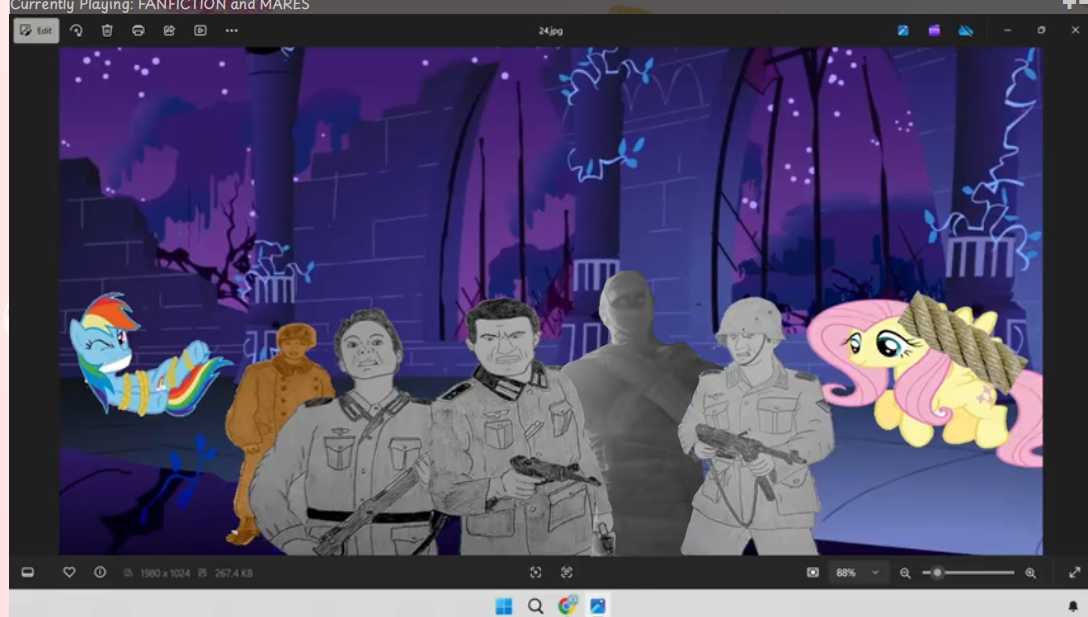Click the 1980 x 1024 dimensions text
Image resolution: width=1088 pixels, height=617 pixels.
[x=164, y=573]
